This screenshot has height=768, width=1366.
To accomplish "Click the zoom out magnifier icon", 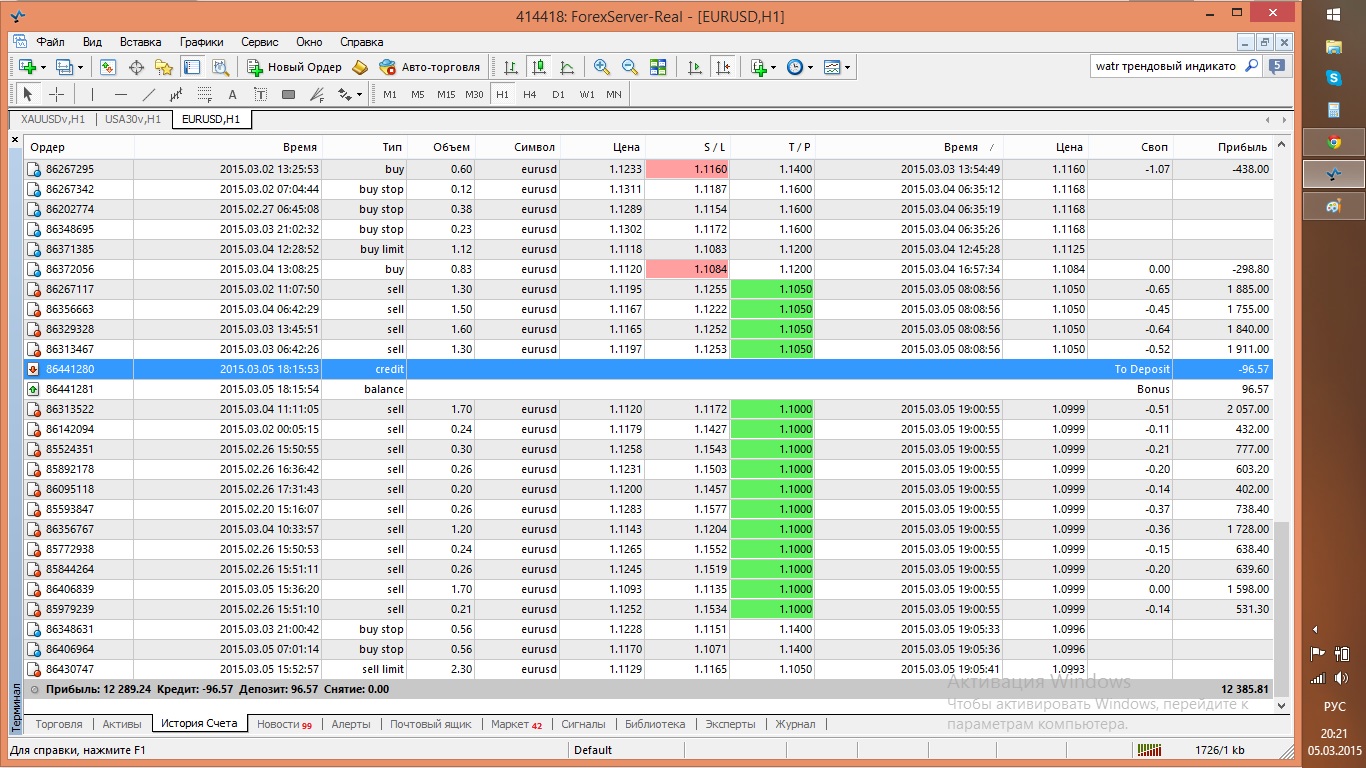I will point(630,67).
